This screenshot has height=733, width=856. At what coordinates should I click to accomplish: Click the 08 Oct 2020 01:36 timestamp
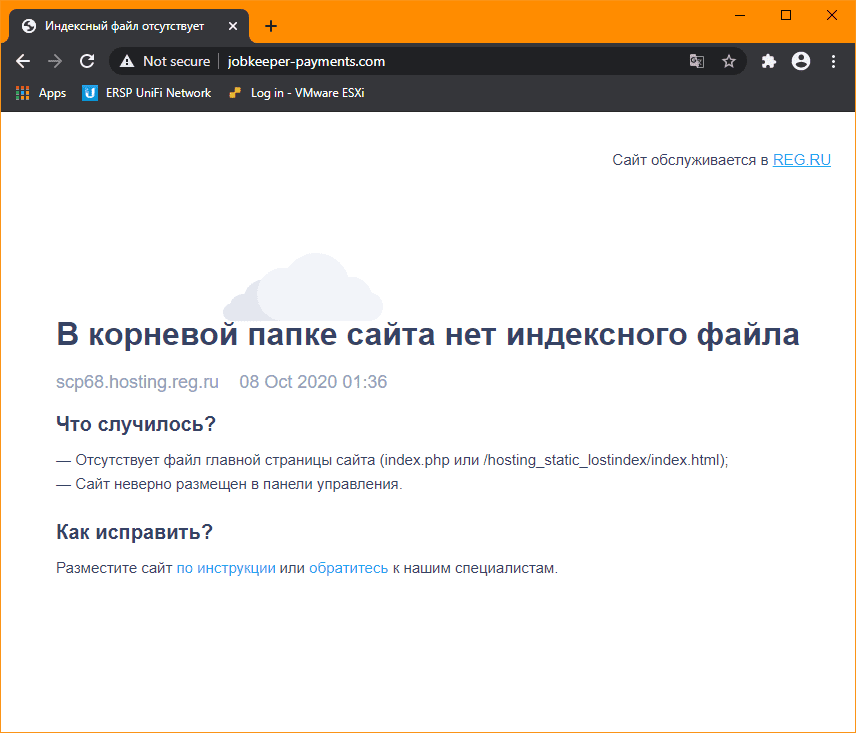pyautogui.click(x=313, y=382)
